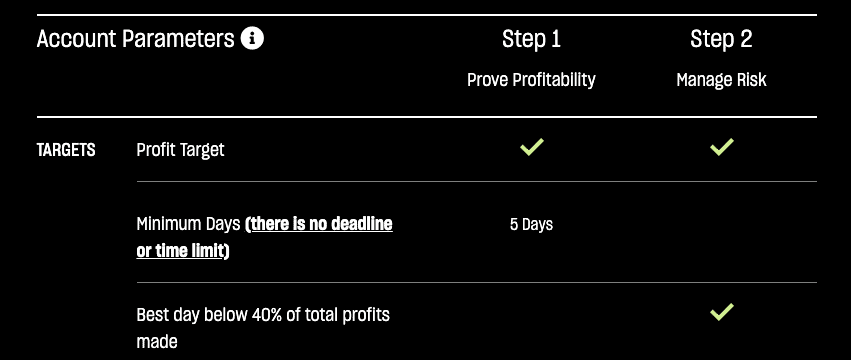This screenshot has height=360, width=851.
Task: Click the divider line under Profit Target row
Action: (477, 181)
